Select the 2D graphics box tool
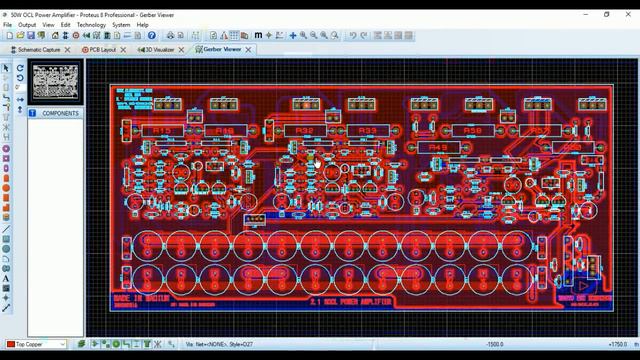 tap(6, 239)
